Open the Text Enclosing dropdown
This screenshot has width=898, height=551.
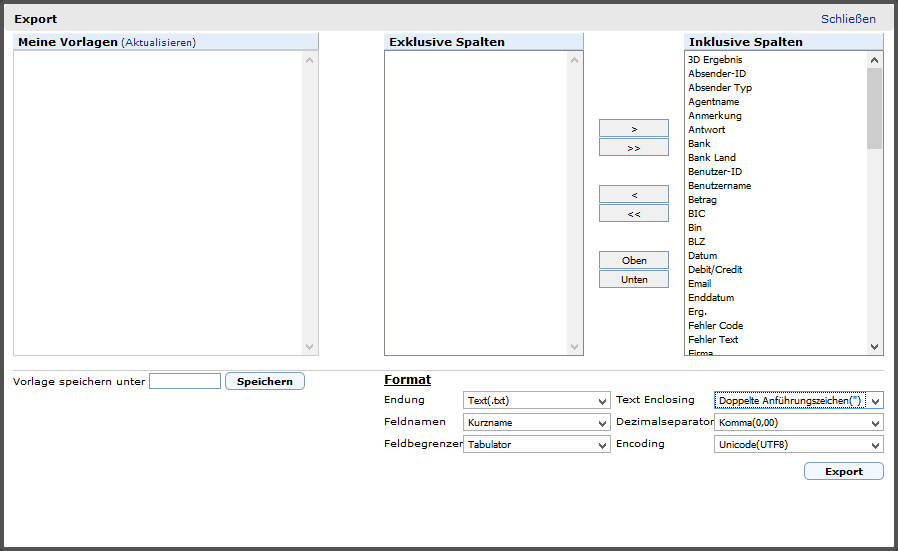coord(799,400)
